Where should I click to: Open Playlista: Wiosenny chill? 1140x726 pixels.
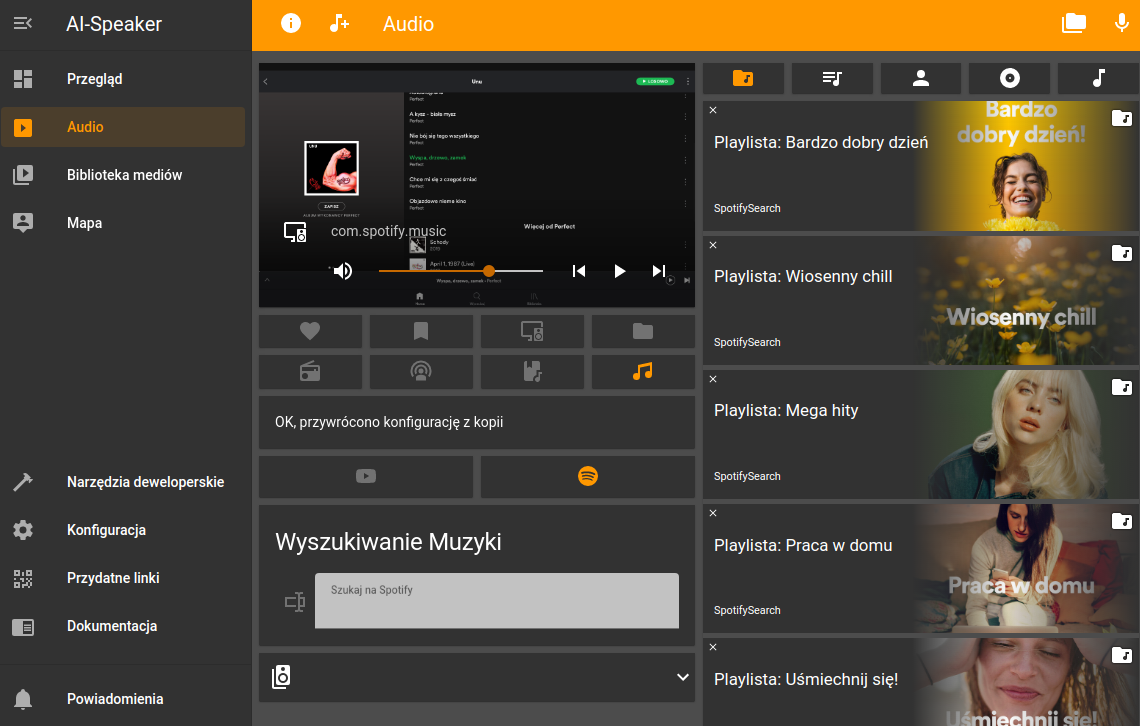click(x=803, y=277)
